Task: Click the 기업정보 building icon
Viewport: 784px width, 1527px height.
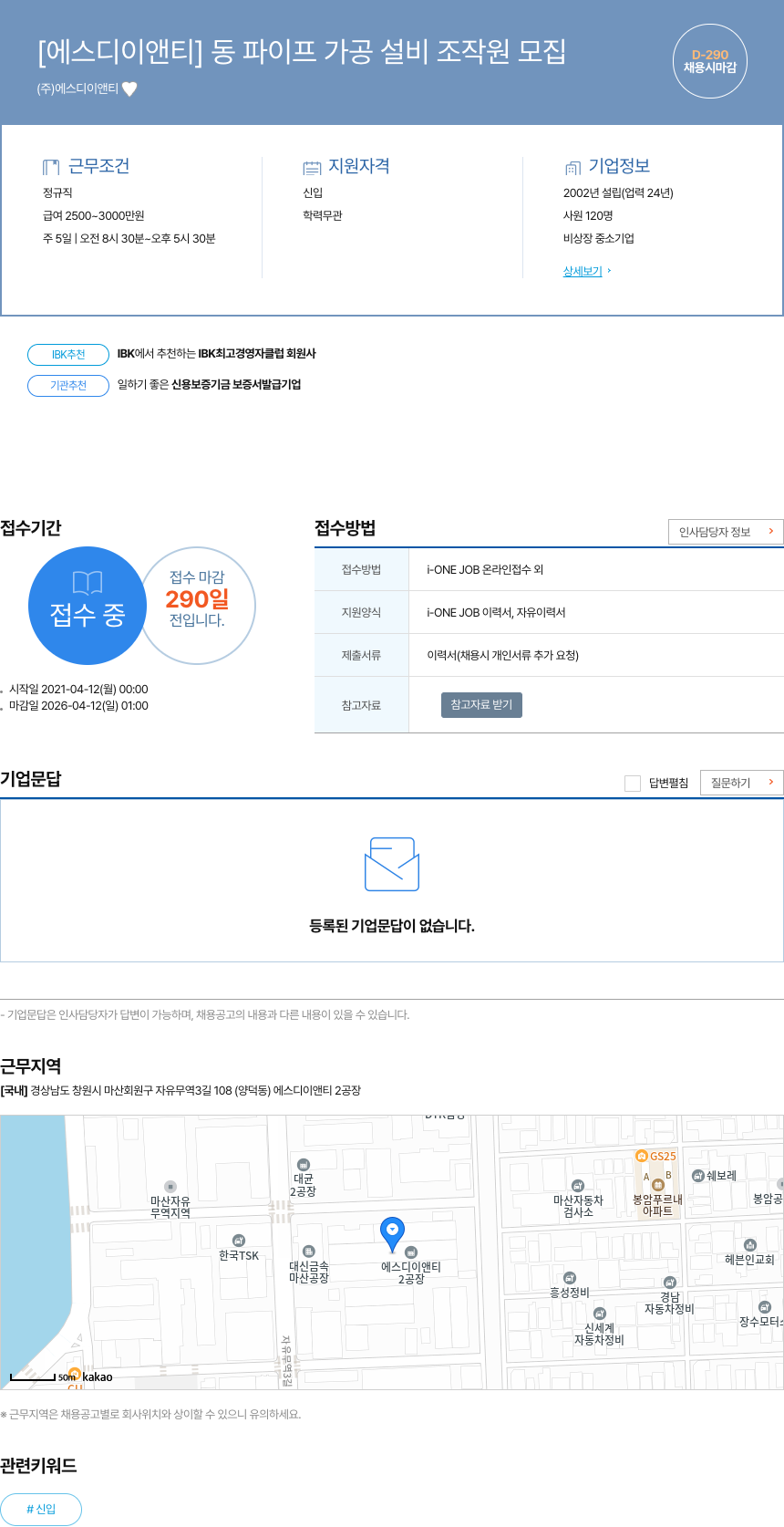Action: coord(573,167)
